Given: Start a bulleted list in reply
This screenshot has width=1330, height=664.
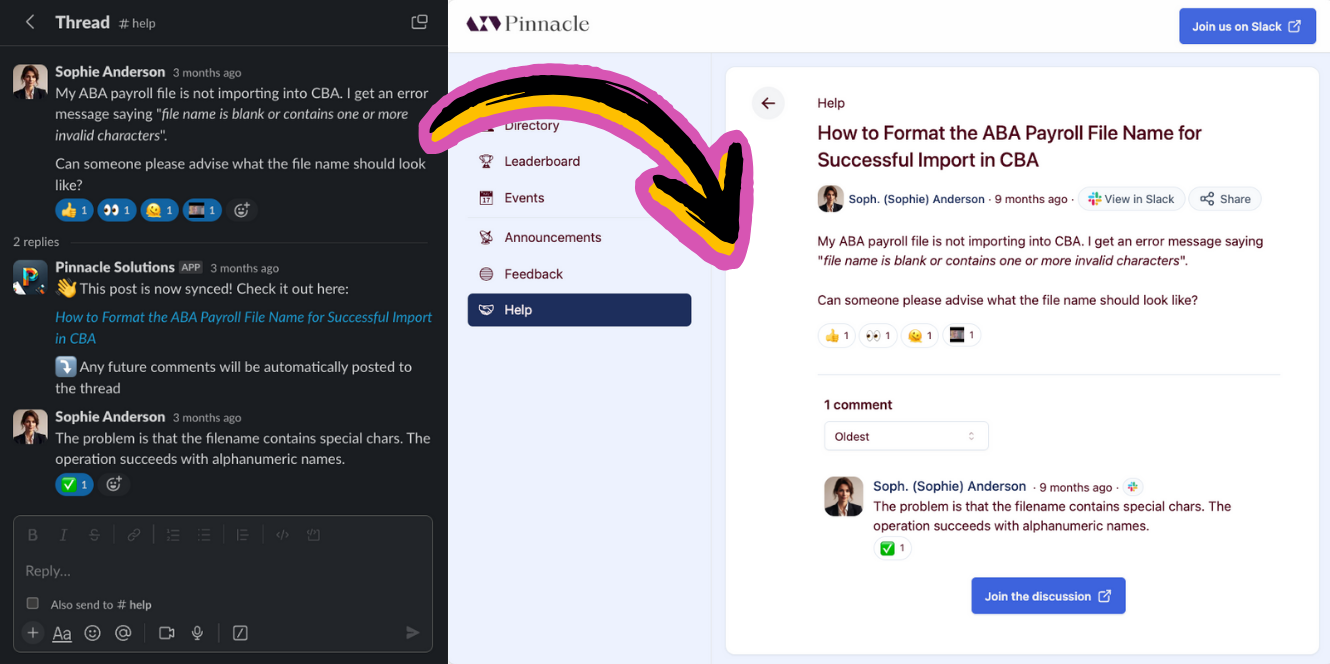Looking at the screenshot, I should pos(204,535).
